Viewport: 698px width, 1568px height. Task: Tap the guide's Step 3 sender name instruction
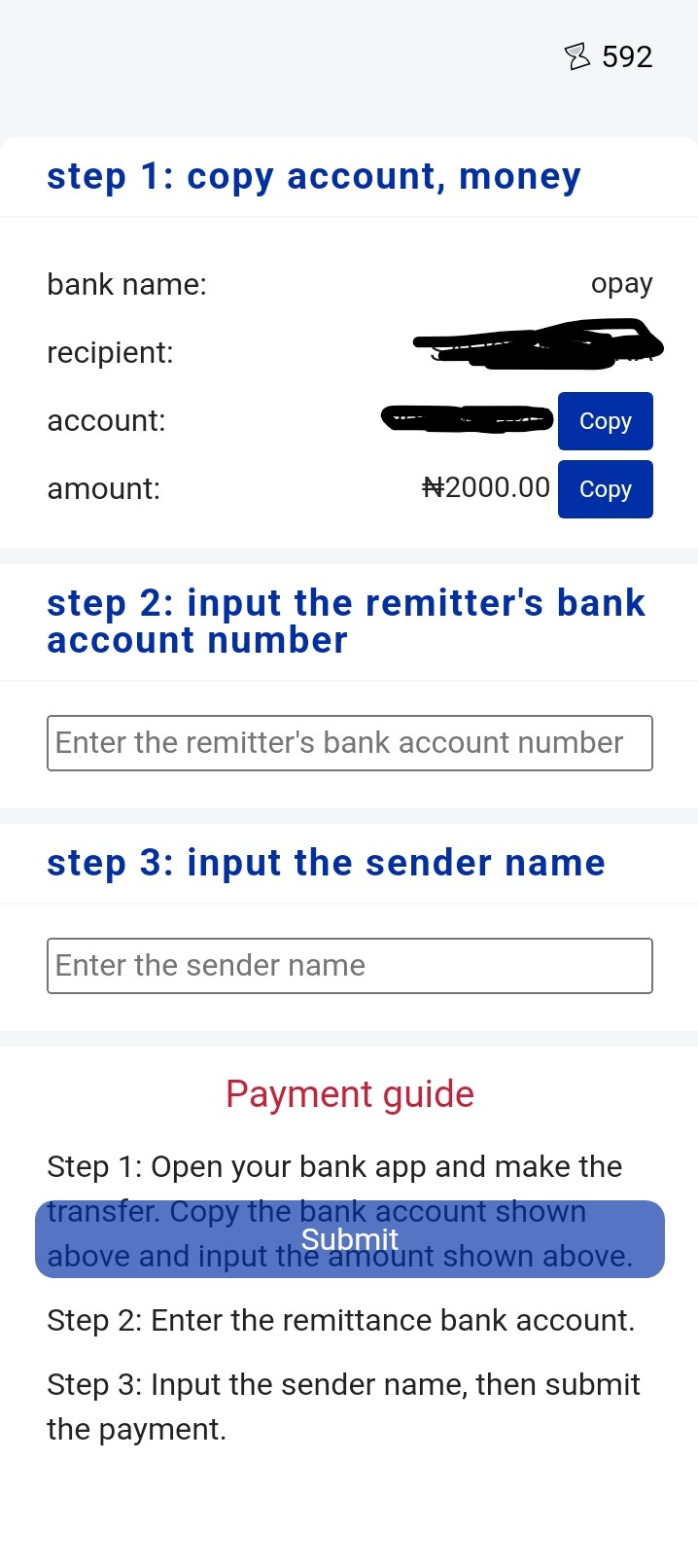(x=343, y=1406)
